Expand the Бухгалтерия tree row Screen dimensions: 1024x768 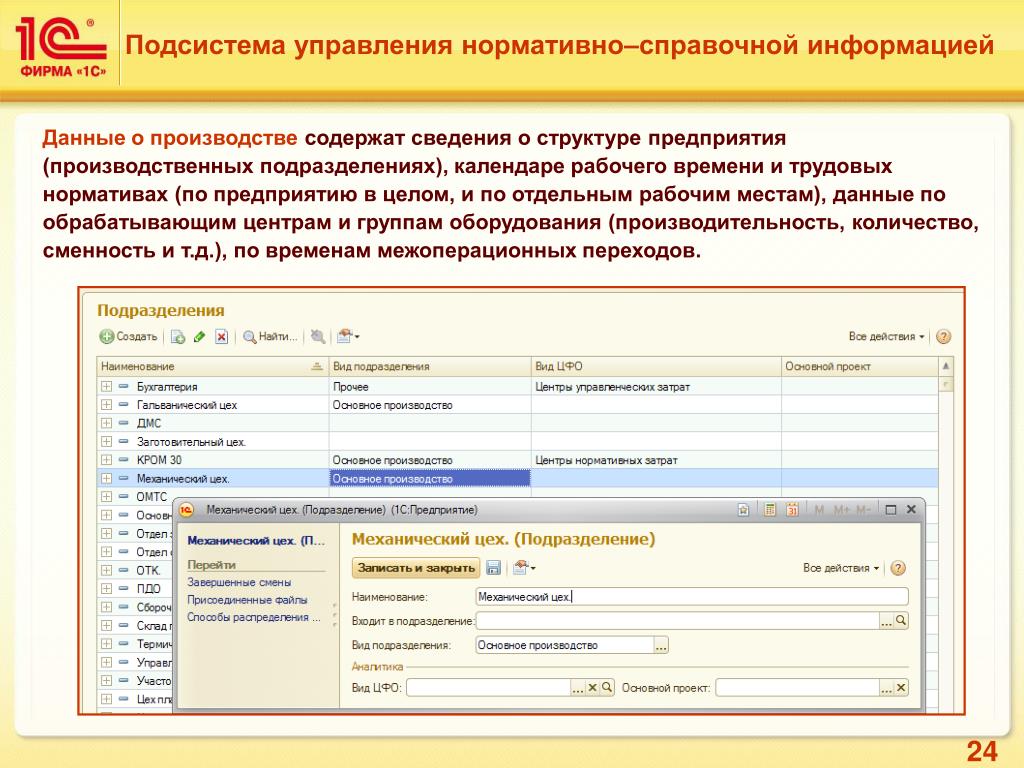click(106, 387)
